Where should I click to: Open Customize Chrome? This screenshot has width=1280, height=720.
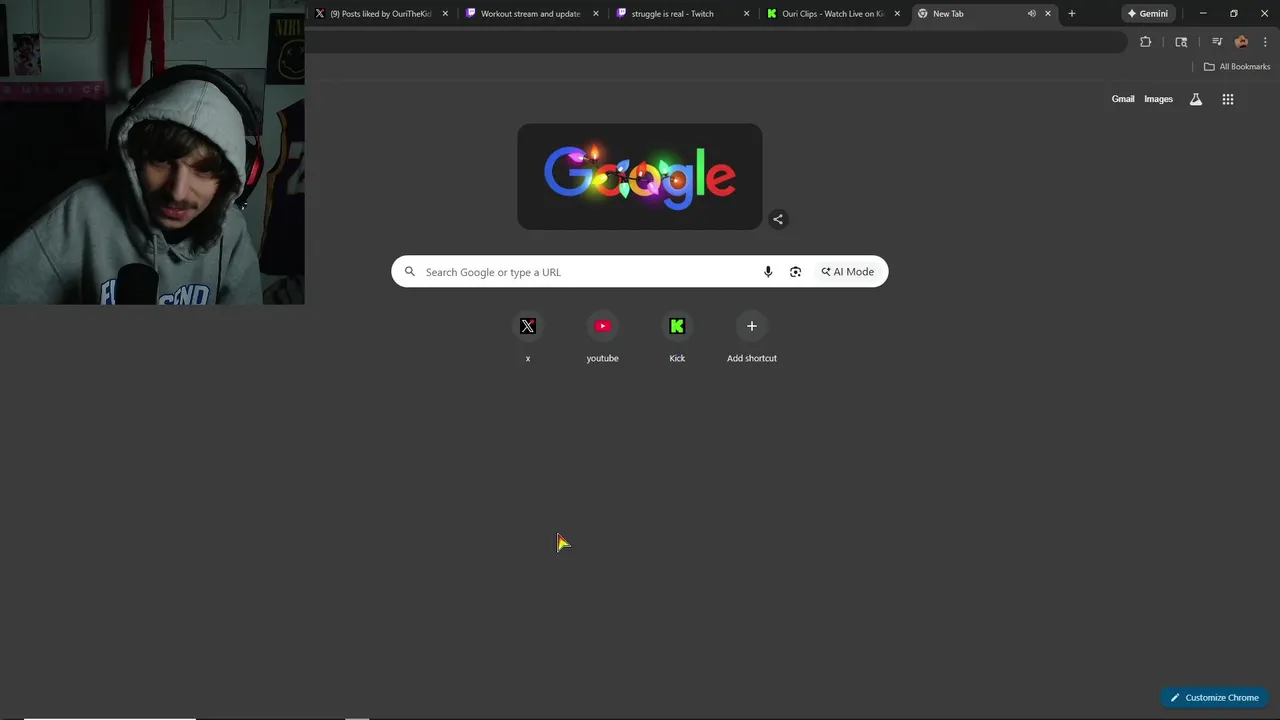coord(1214,697)
